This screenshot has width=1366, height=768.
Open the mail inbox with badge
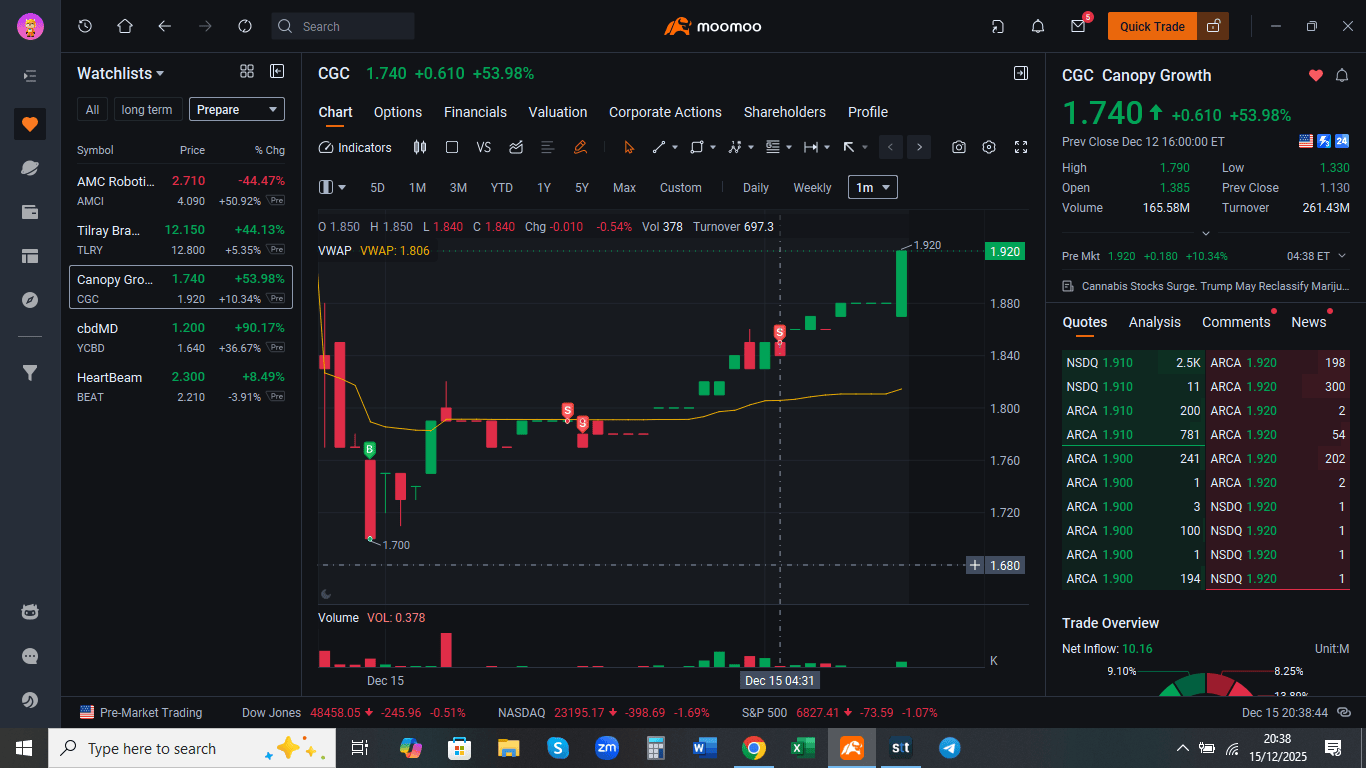click(x=1078, y=27)
